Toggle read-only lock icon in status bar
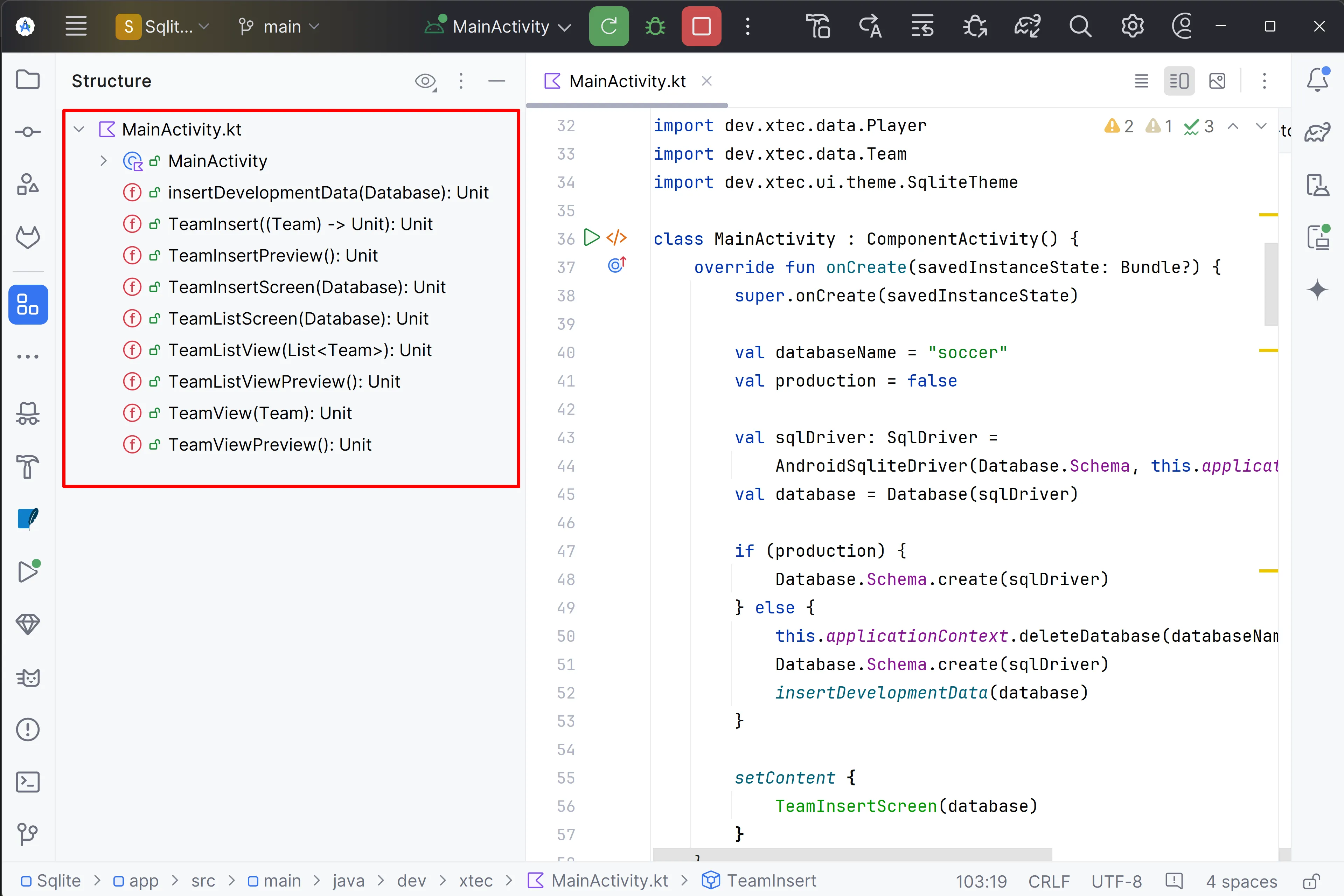Screen dimensions: 1344x896 pos(1311,881)
